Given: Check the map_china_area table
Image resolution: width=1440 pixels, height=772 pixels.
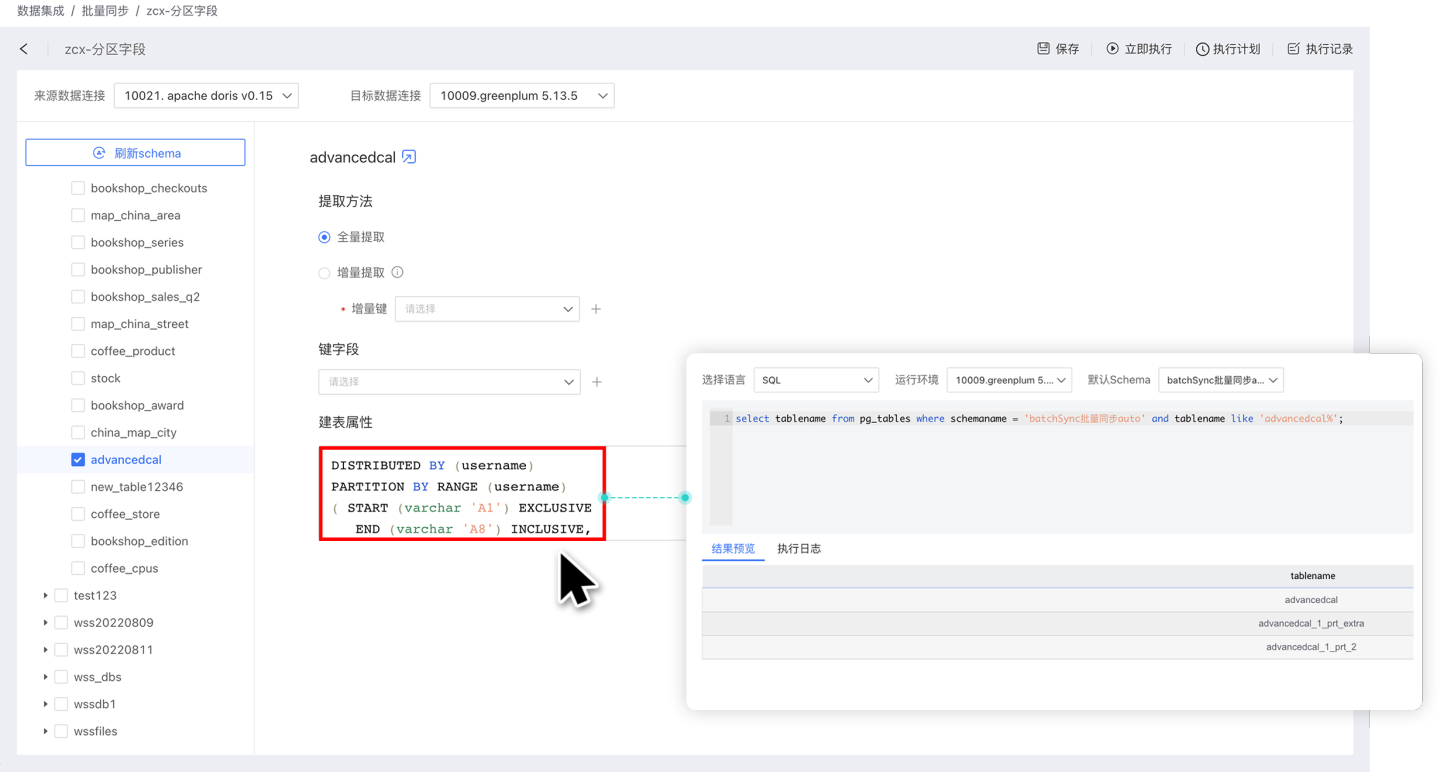Looking at the screenshot, I should pyautogui.click(x=78, y=215).
